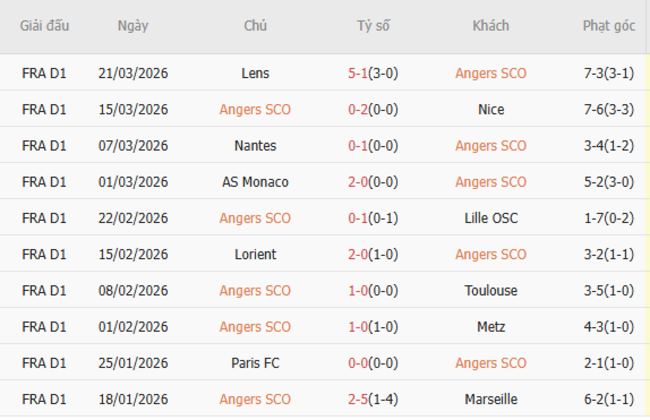Open the Marseille away team link
This screenshot has height=420, width=650.
point(491,399)
